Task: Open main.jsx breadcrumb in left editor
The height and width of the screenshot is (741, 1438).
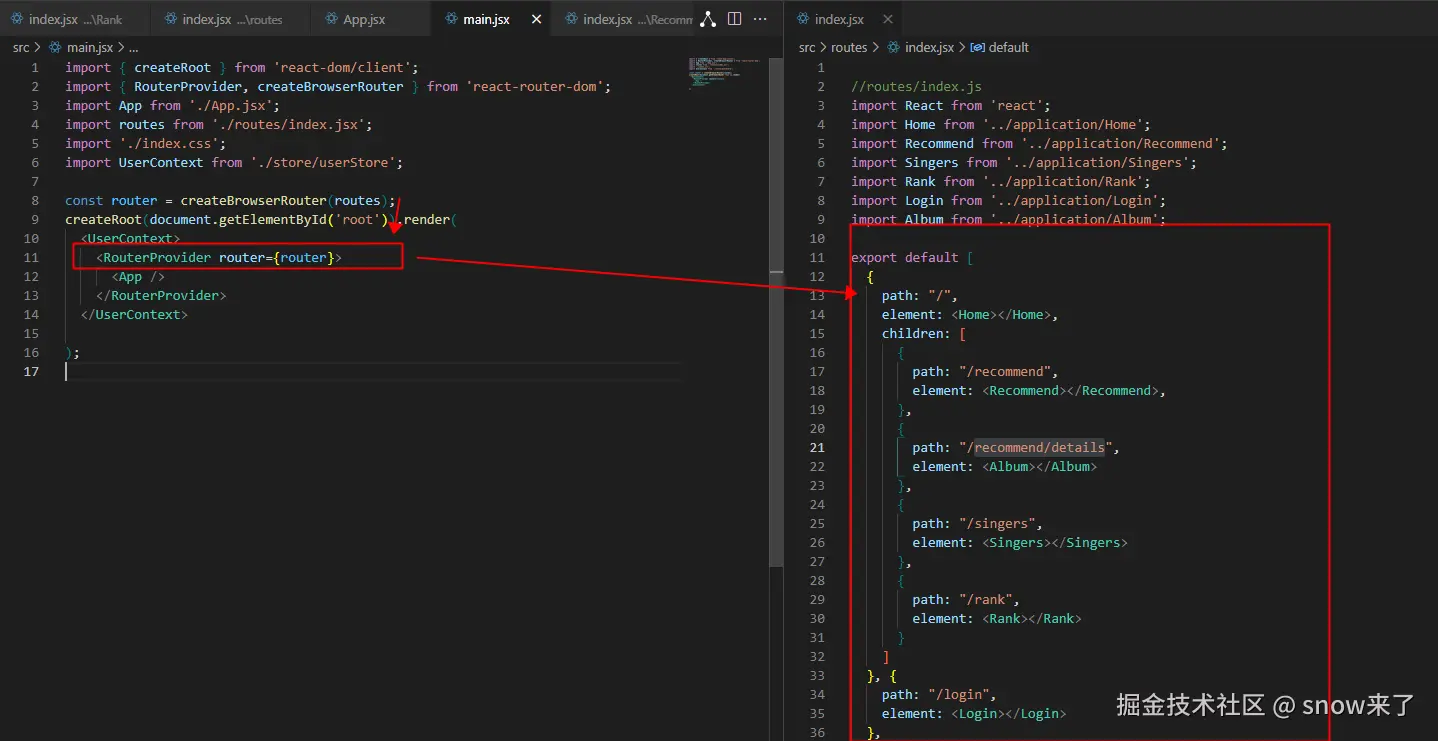Action: click(89, 47)
